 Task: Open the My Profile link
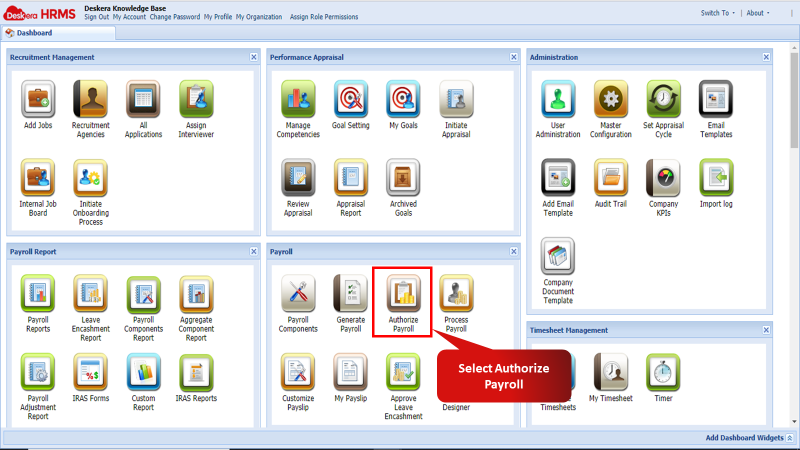tap(218, 17)
